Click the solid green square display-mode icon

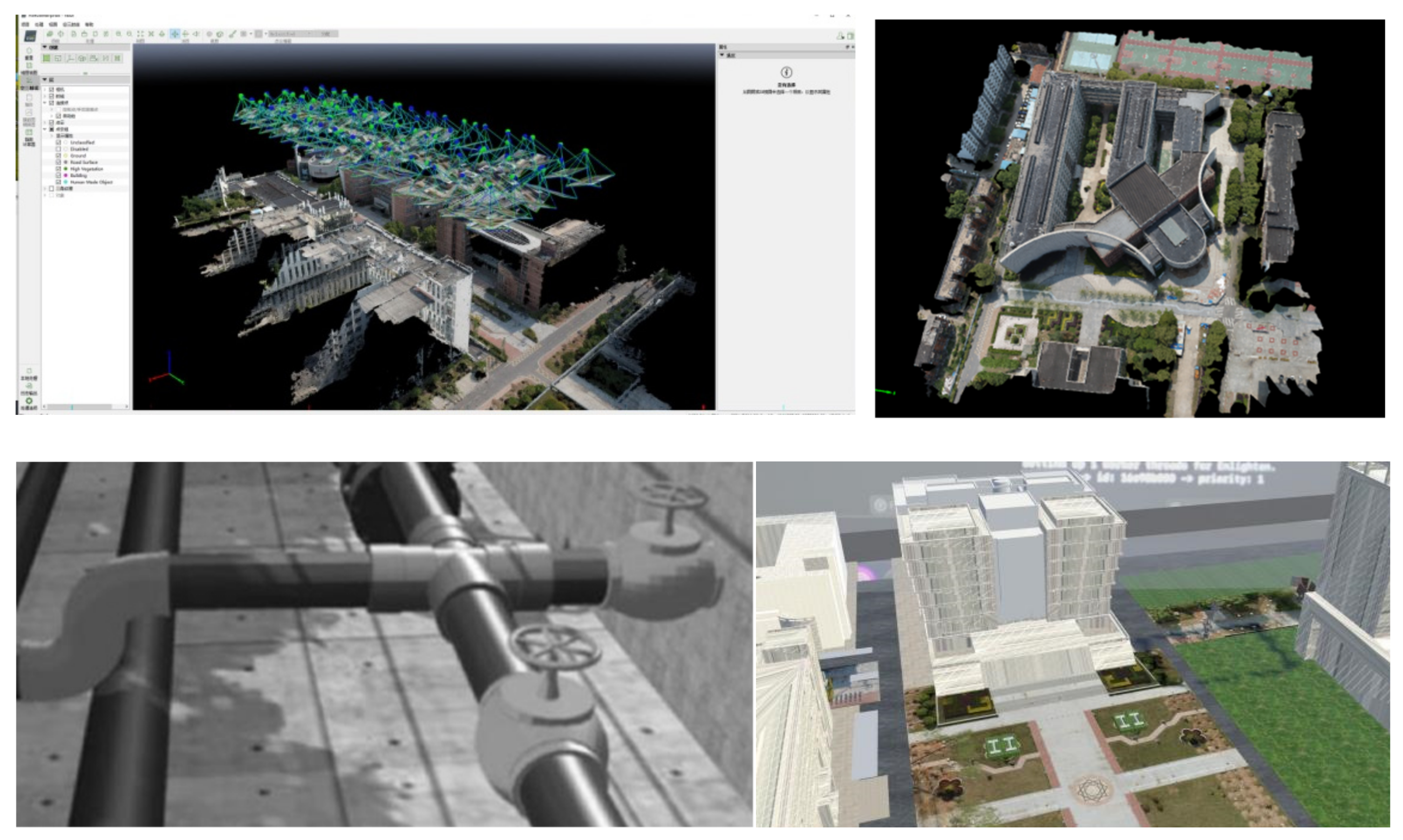pos(47,58)
